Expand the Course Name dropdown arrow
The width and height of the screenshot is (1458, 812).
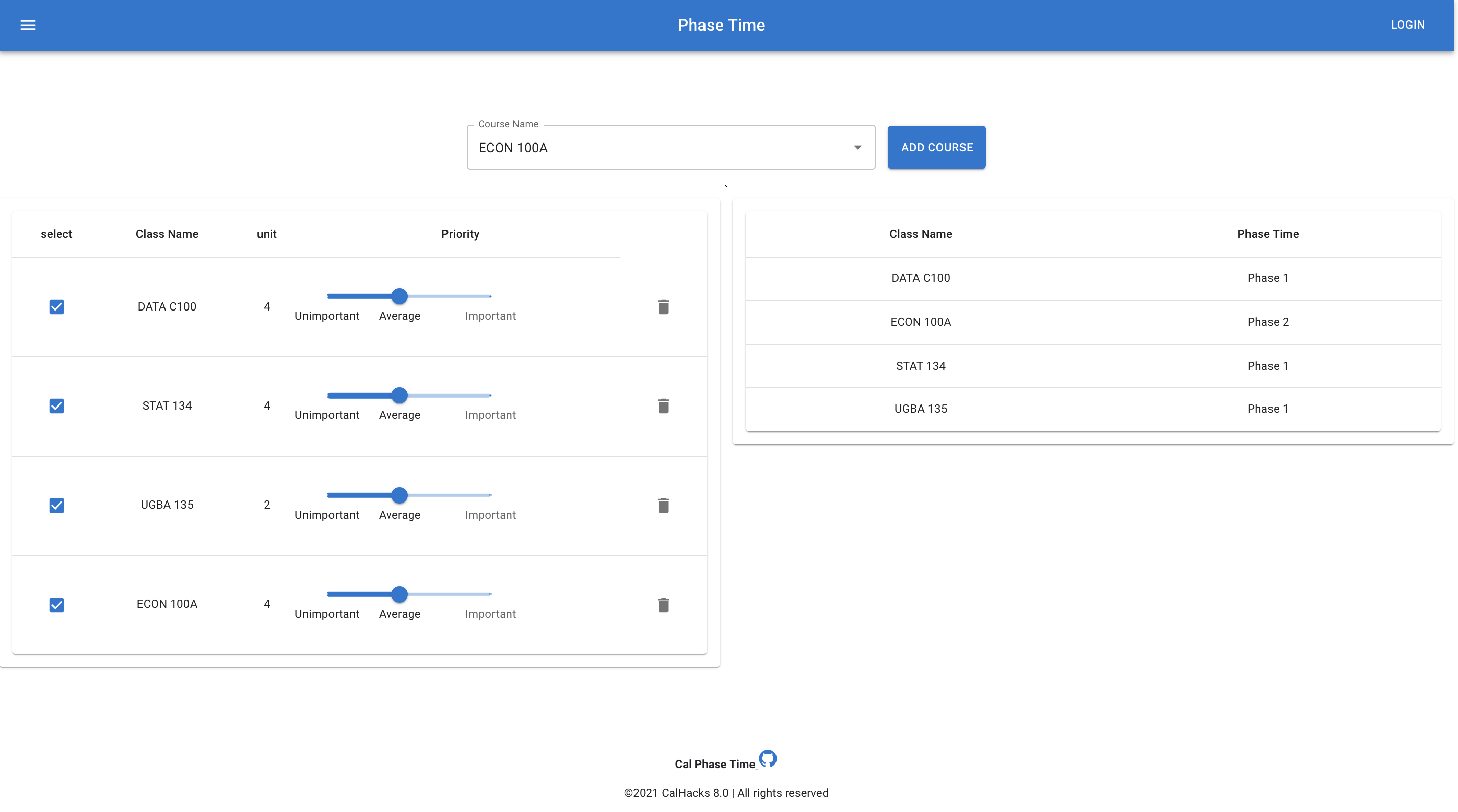click(x=857, y=148)
